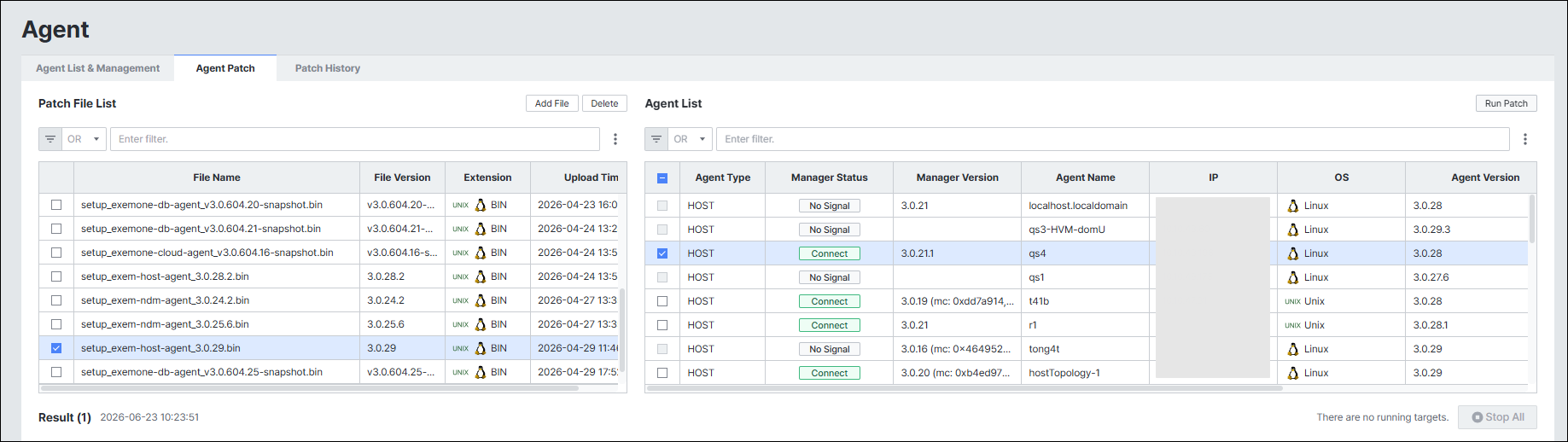Click the Agent List vertical scrollbar
Viewport: 1568px width, 442px height.
pyautogui.click(x=1532, y=220)
